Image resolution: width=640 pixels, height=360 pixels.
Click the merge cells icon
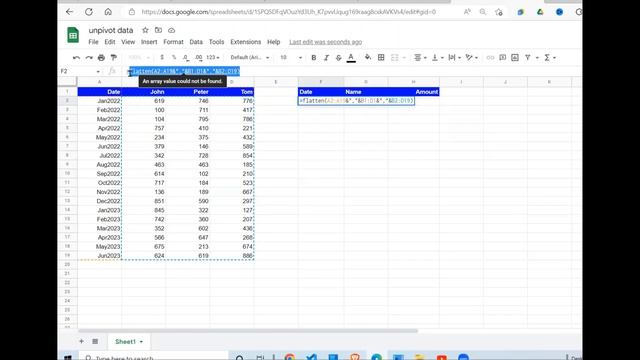[x=395, y=58]
